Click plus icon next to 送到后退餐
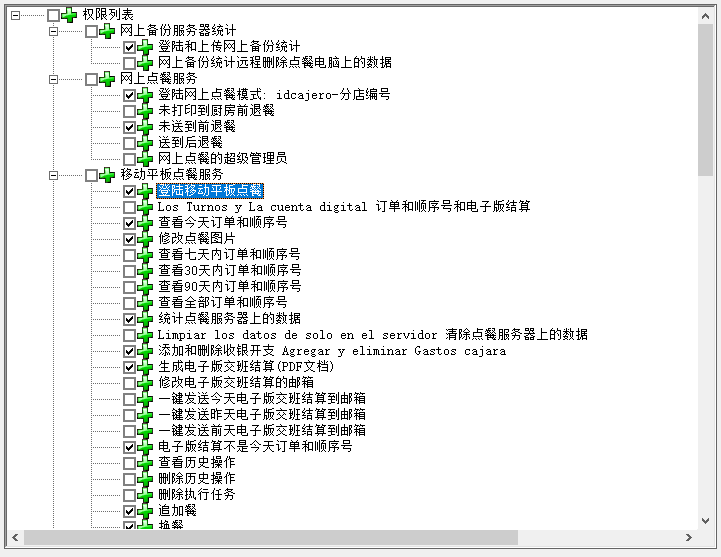 tap(145, 143)
